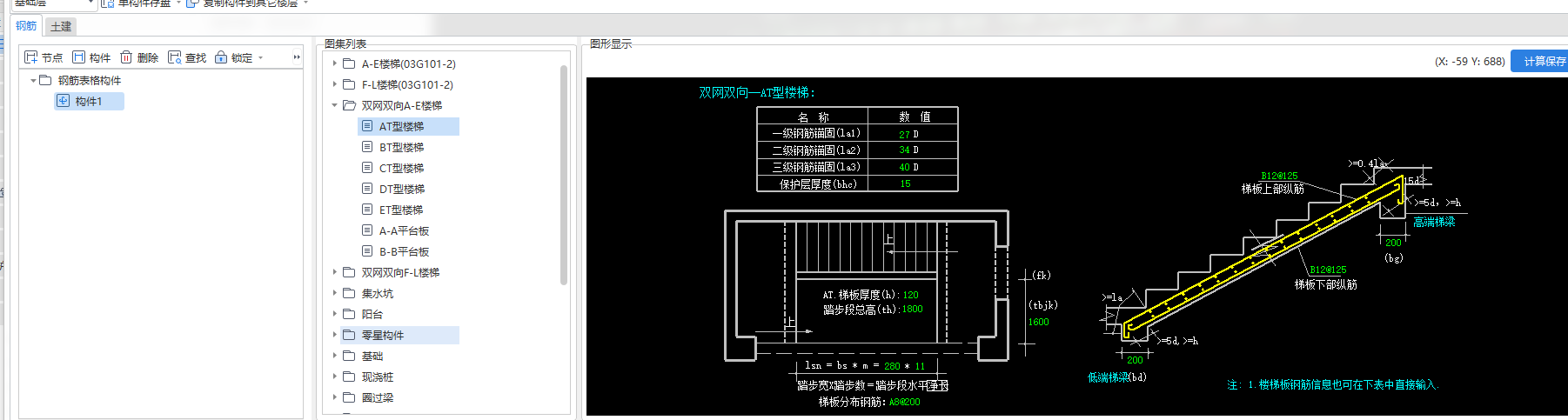Image resolution: width=1568 pixels, height=420 pixels.
Task: Select the 双网双向A-E楼梯 folder
Action: click(402, 105)
